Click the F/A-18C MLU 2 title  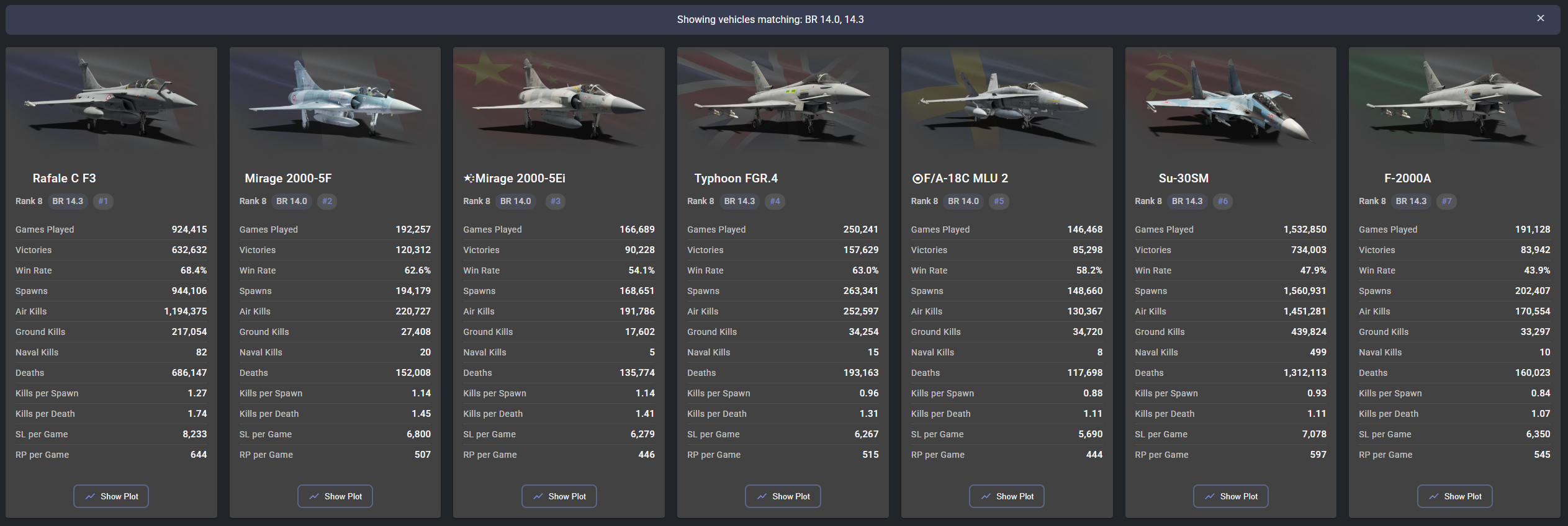[966, 178]
